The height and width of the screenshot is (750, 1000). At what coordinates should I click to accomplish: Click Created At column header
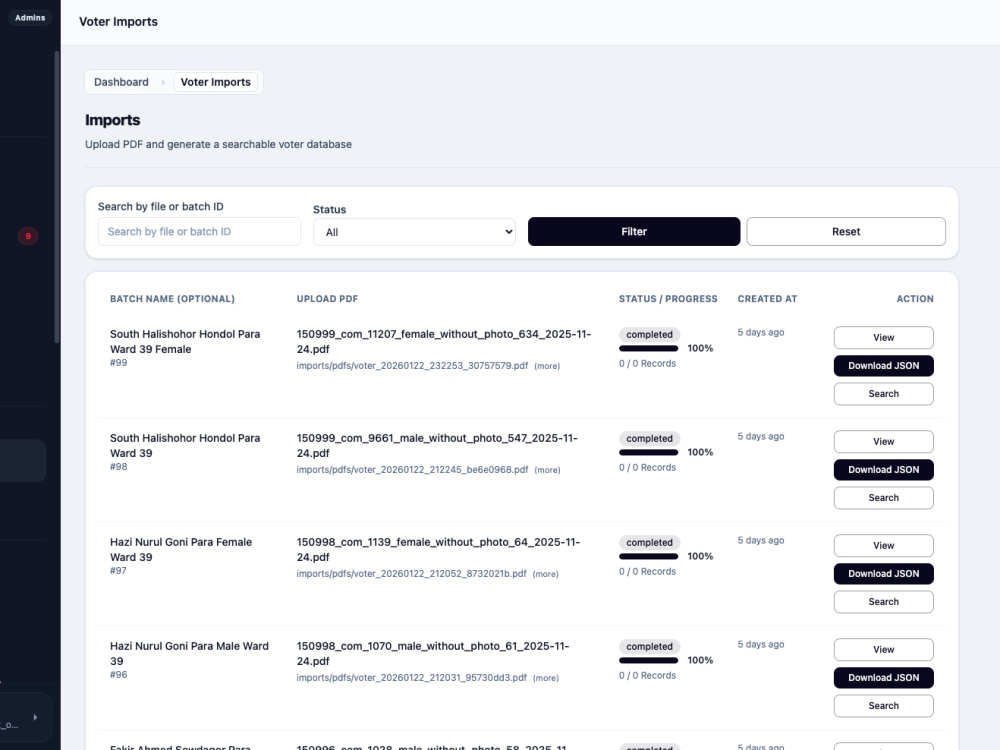(767, 298)
